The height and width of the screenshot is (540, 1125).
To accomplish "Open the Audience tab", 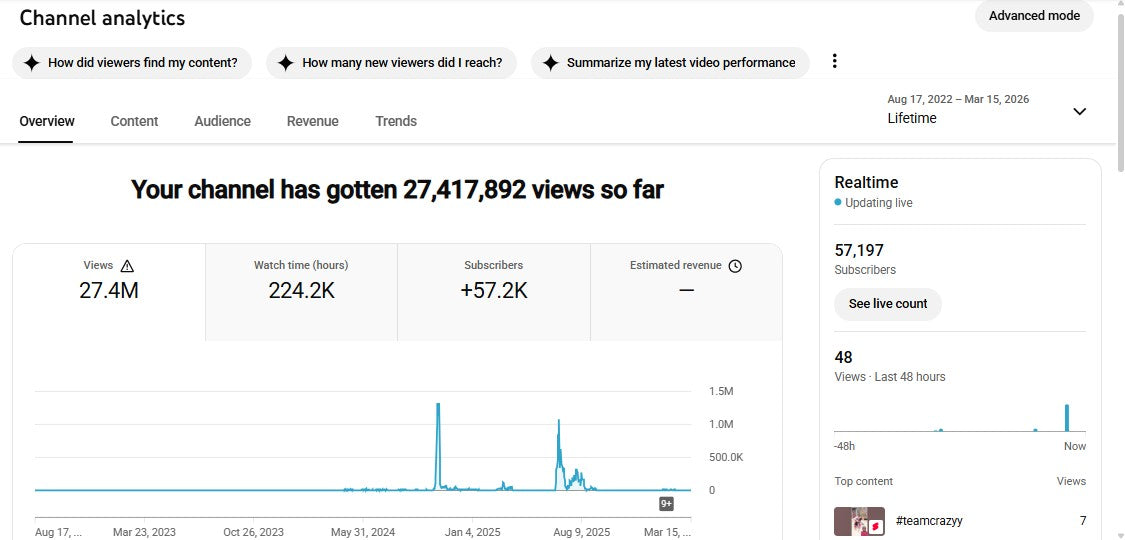I will click(x=222, y=121).
